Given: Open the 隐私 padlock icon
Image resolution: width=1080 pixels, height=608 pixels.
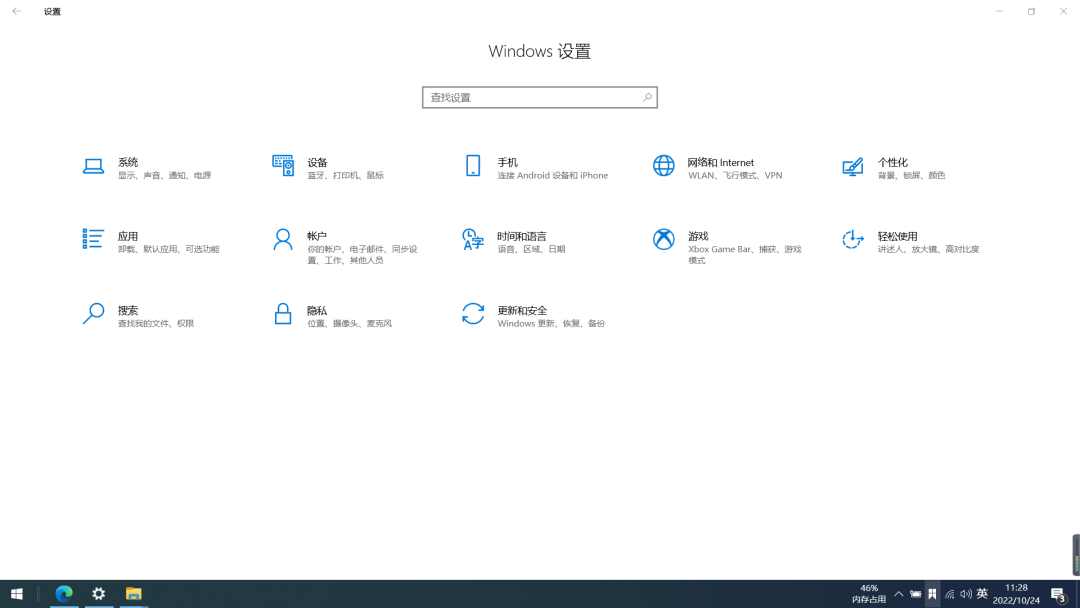Looking at the screenshot, I should 283,313.
